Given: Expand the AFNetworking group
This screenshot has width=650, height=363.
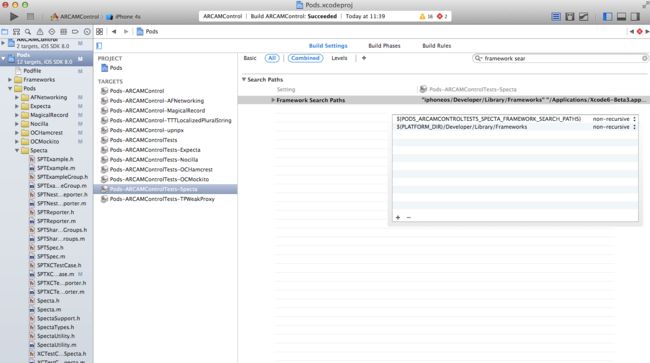Looking at the screenshot, I should (x=17, y=97).
